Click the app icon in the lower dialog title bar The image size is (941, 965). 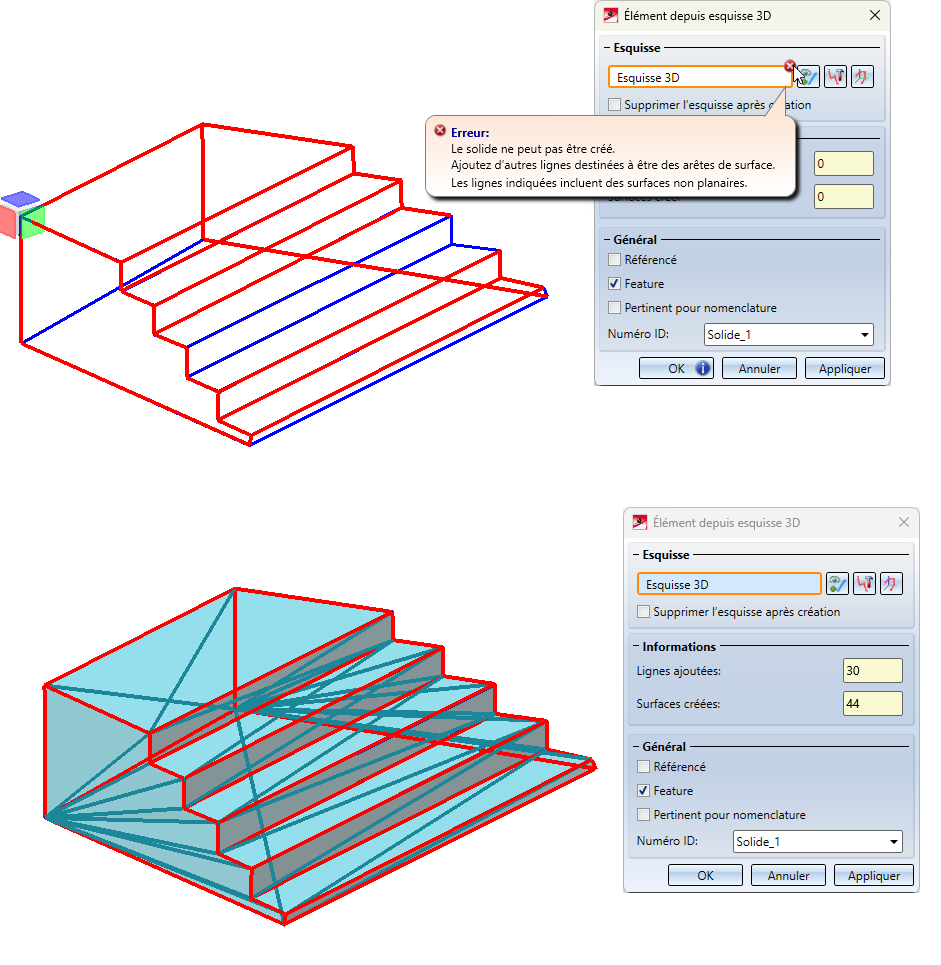(639, 523)
